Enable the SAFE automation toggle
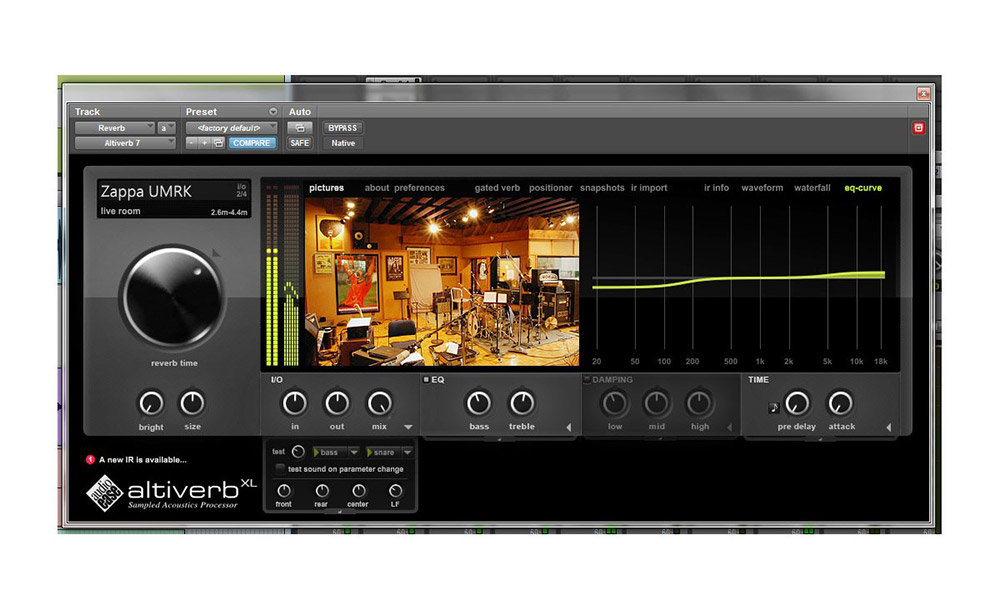This screenshot has width=1000, height=610. pyautogui.click(x=300, y=143)
